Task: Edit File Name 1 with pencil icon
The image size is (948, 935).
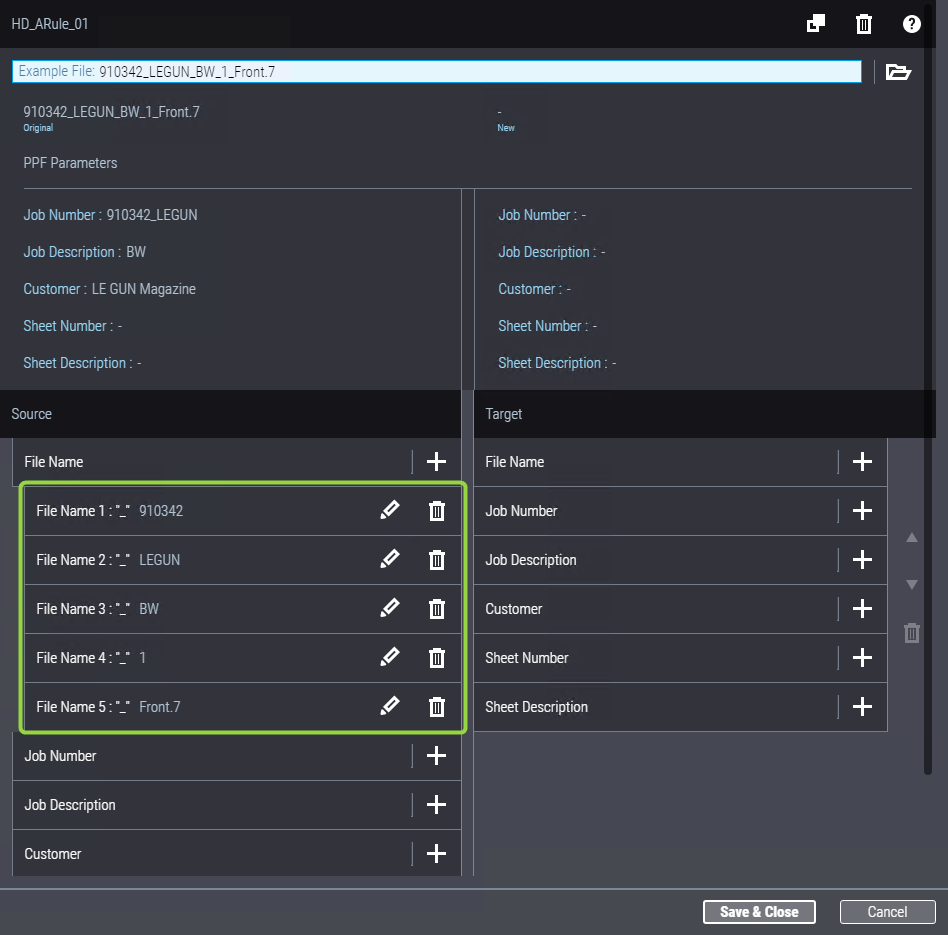Action: (x=390, y=511)
